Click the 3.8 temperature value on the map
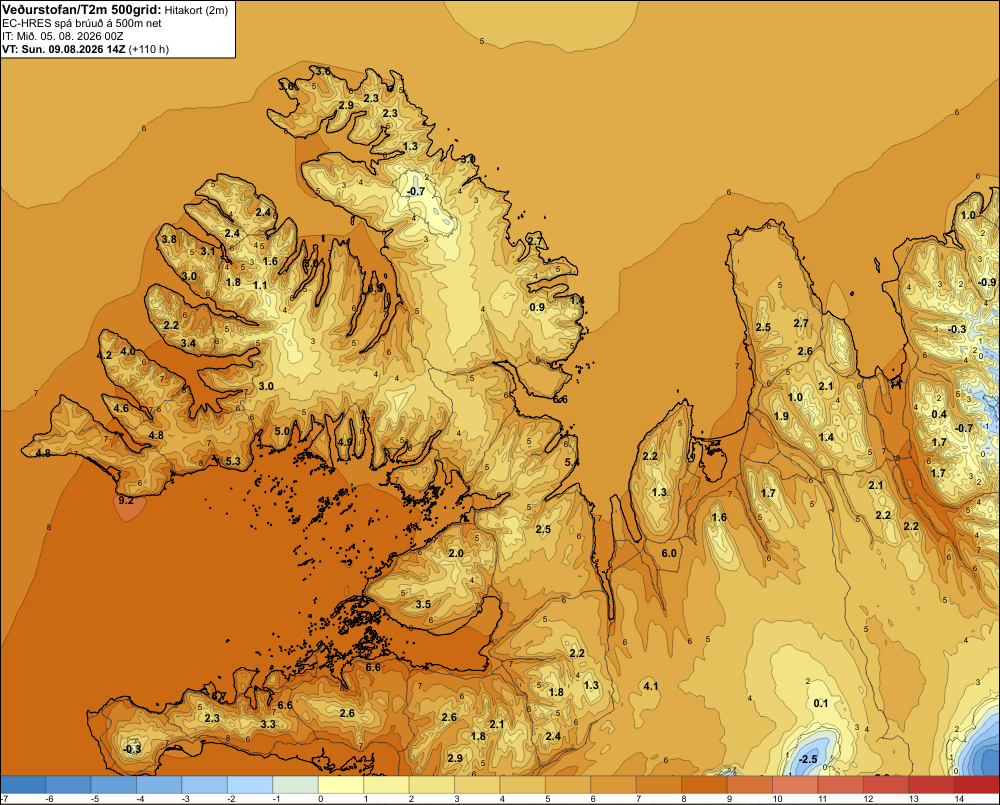 (x=169, y=240)
